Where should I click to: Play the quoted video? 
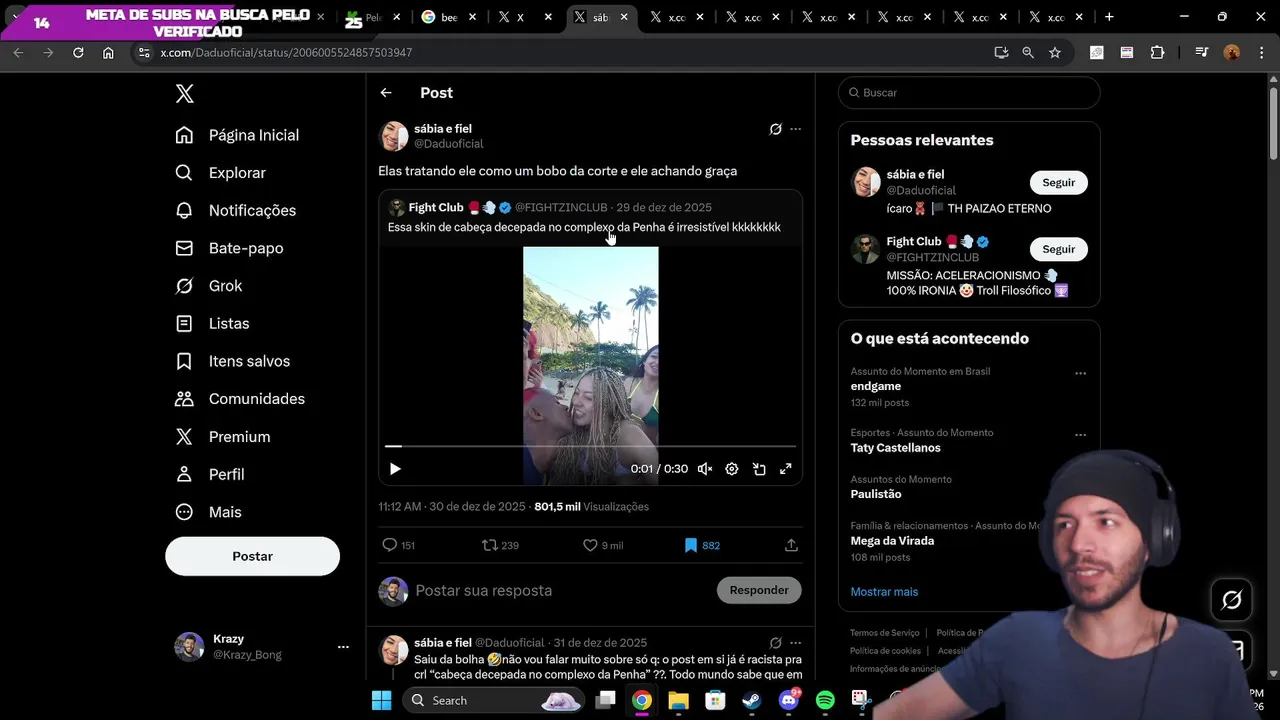(x=395, y=469)
